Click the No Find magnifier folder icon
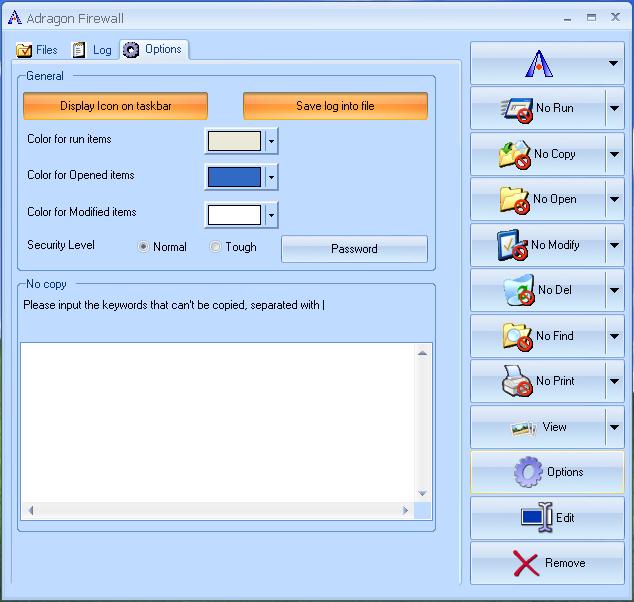Image resolution: width=634 pixels, height=602 pixels. pos(517,336)
